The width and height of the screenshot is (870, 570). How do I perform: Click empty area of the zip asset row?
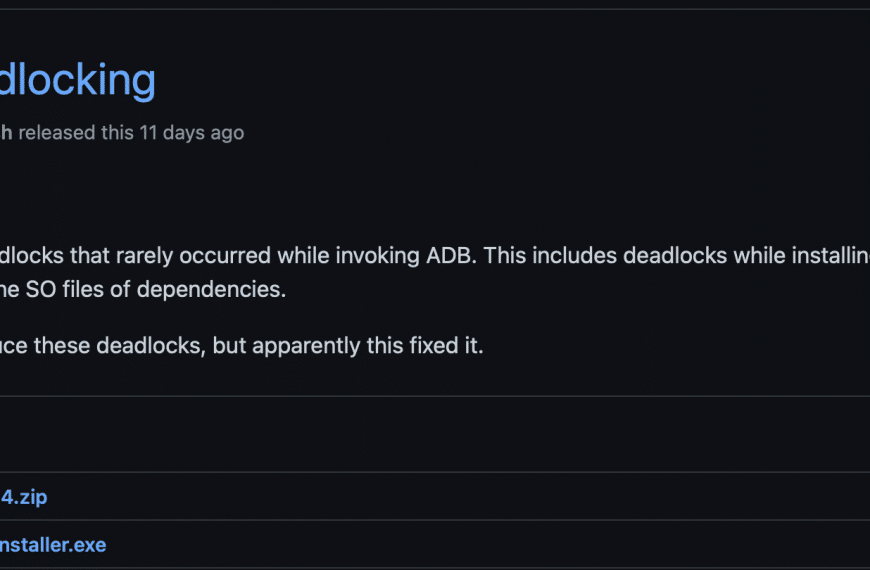click(x=444, y=496)
